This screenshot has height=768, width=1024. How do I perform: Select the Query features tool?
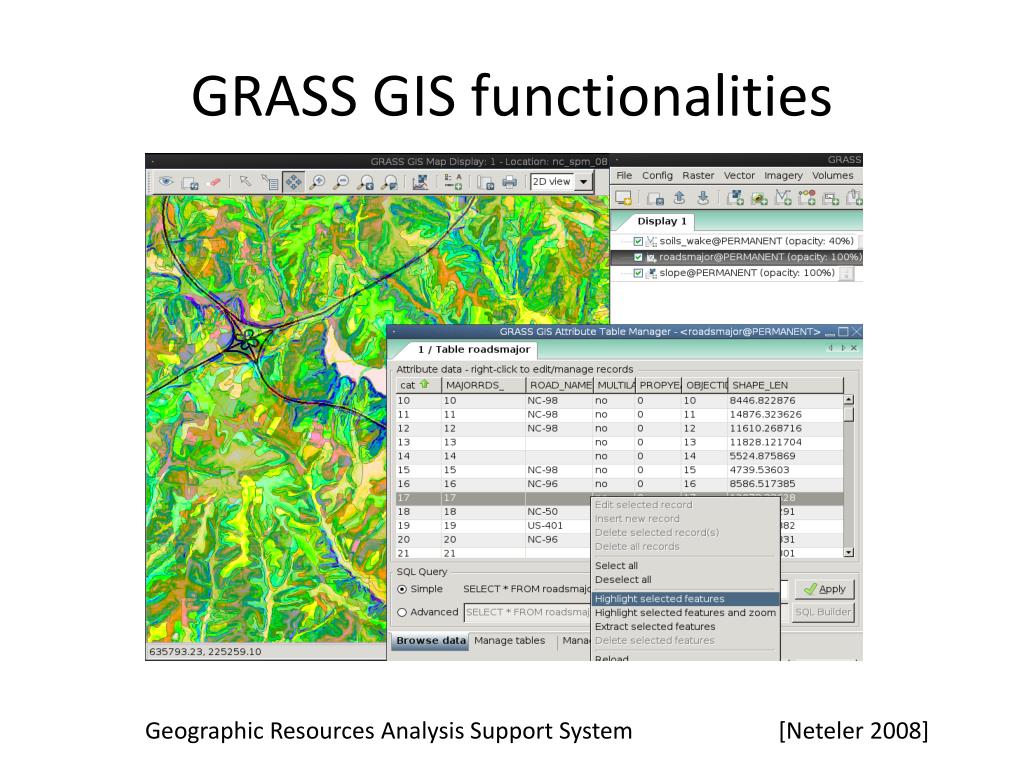pos(269,182)
